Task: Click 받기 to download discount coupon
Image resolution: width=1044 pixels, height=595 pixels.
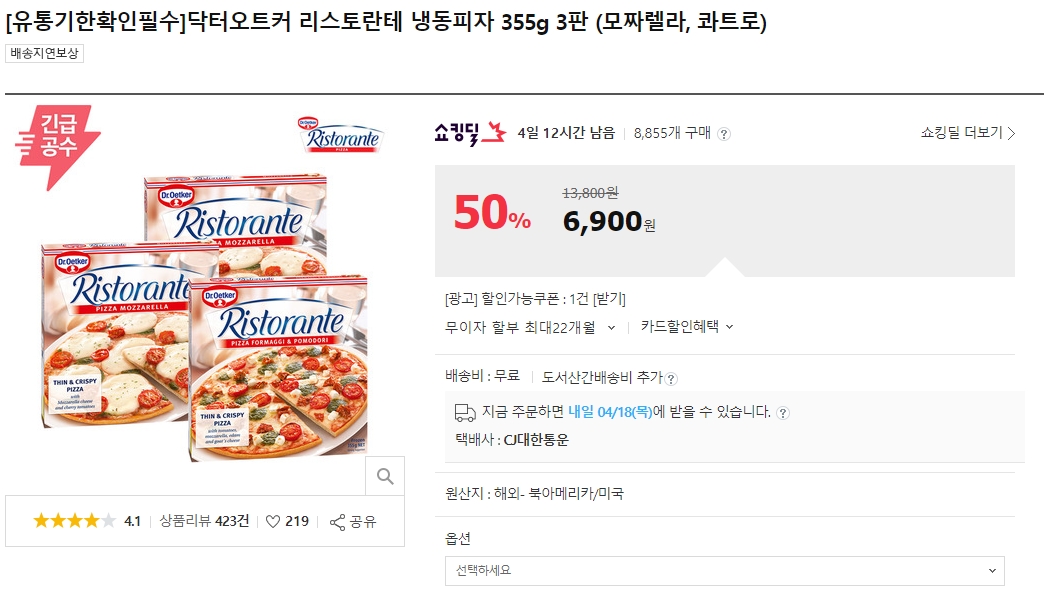Action: point(609,299)
